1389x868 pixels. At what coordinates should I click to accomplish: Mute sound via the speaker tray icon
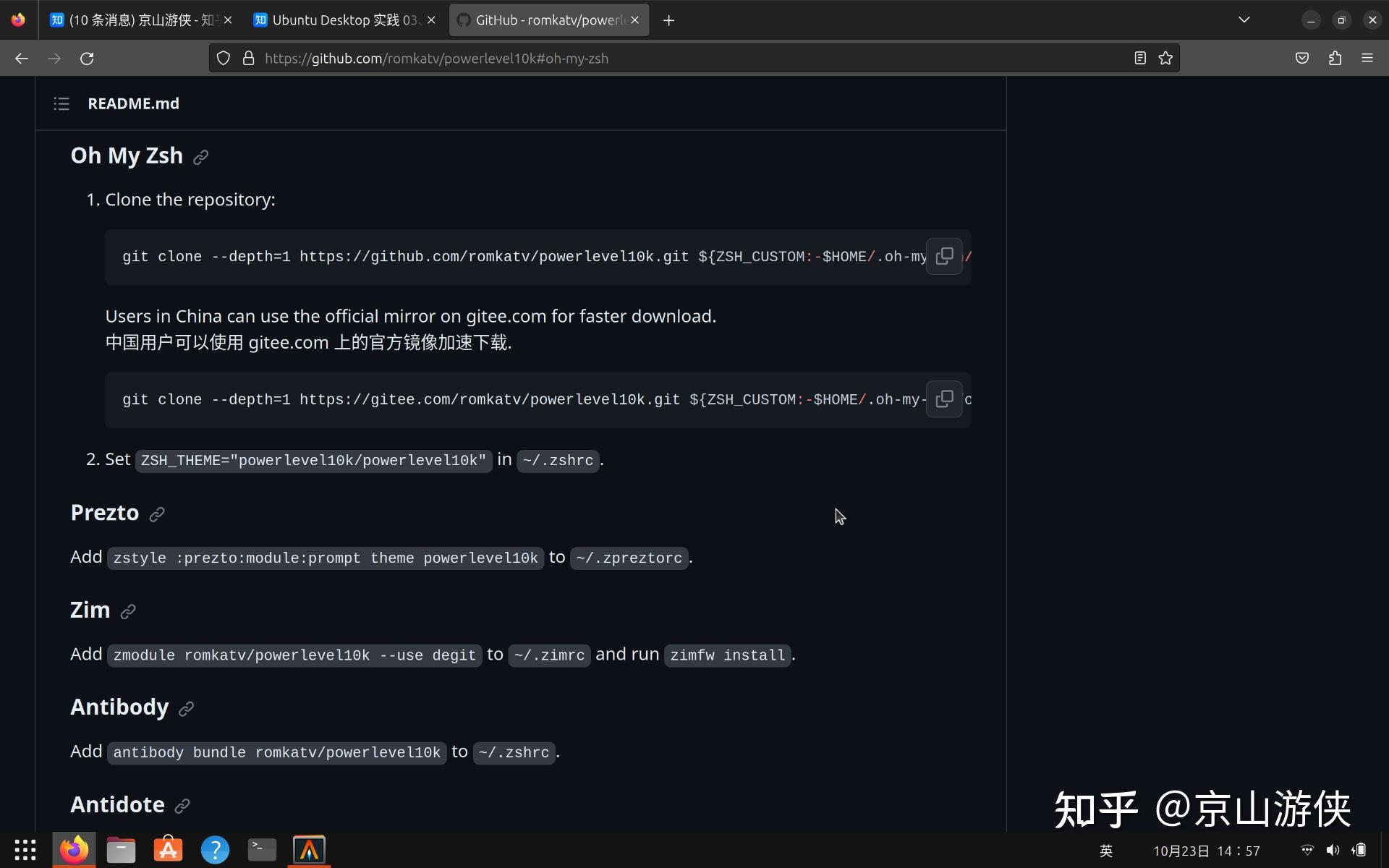[1333, 850]
